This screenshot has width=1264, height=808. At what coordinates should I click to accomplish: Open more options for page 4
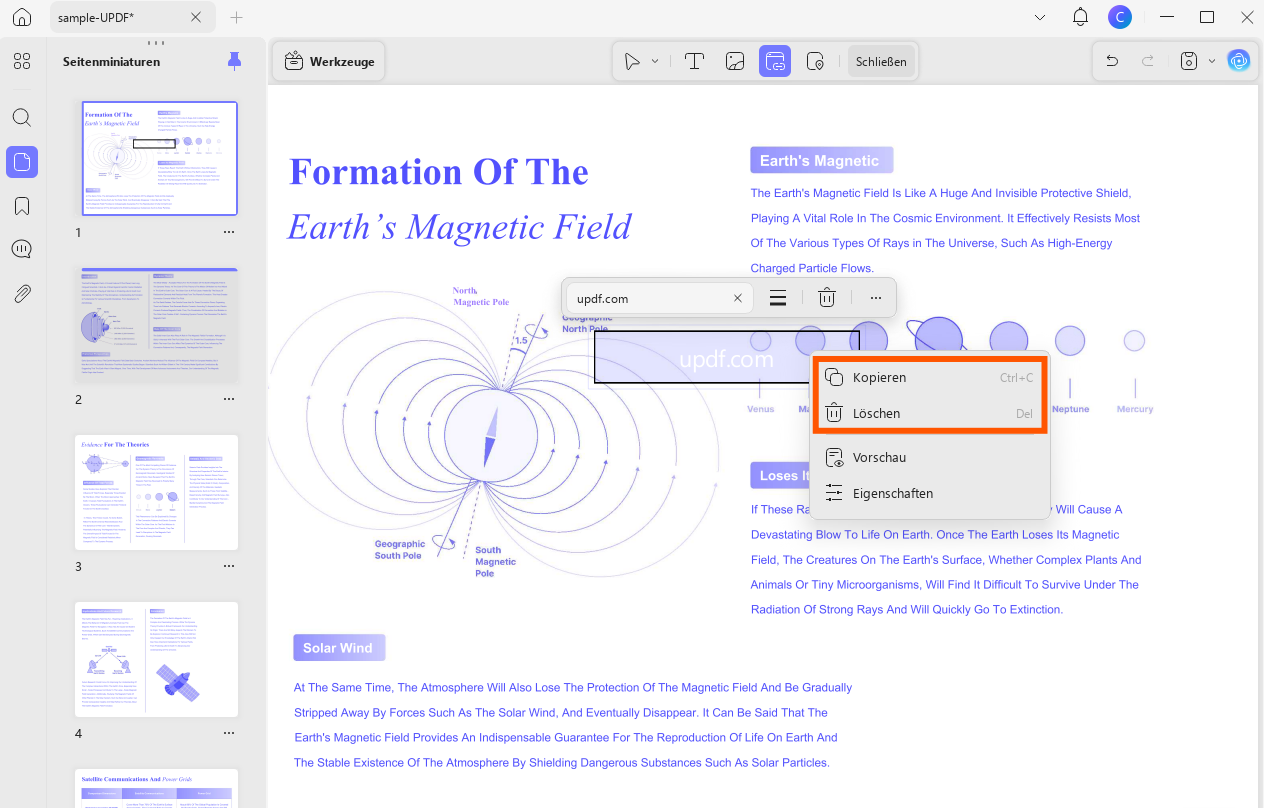click(229, 733)
